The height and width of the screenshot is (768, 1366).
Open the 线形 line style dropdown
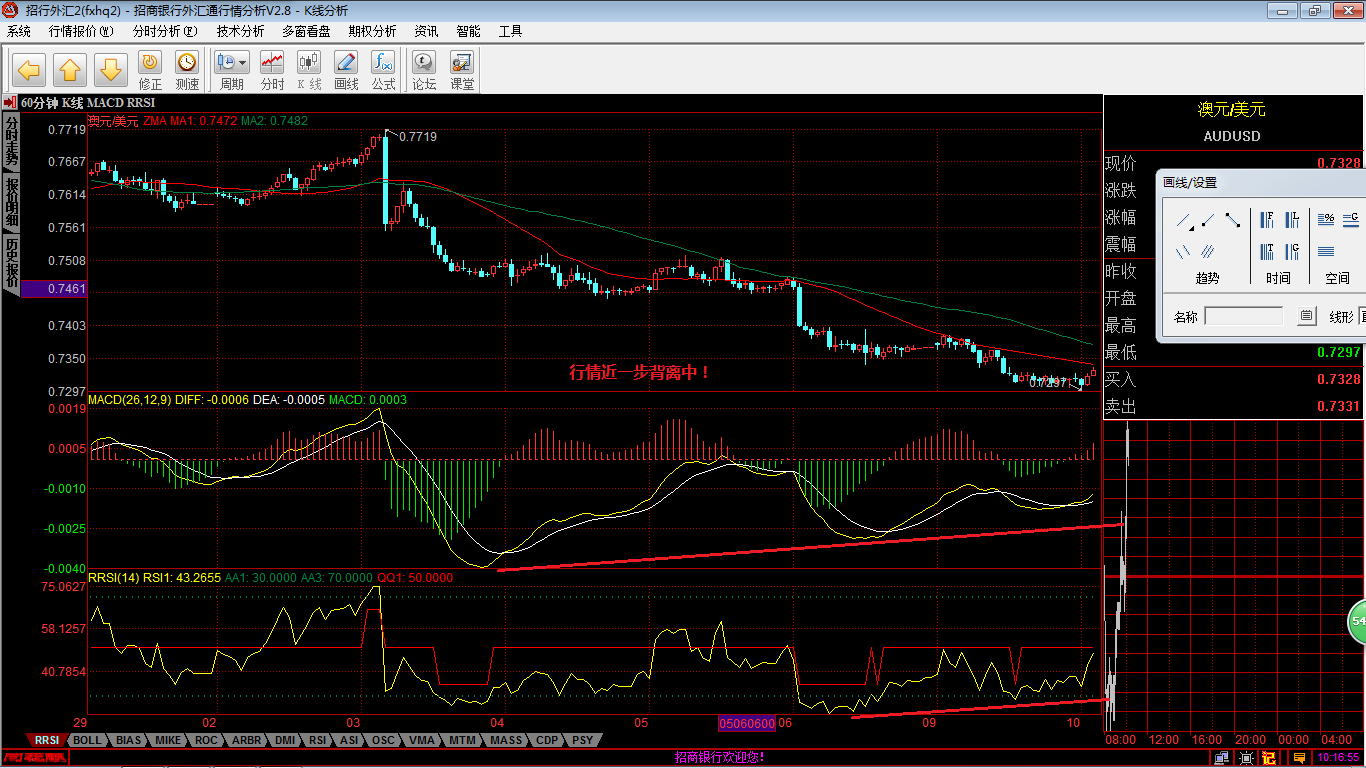click(x=1362, y=316)
